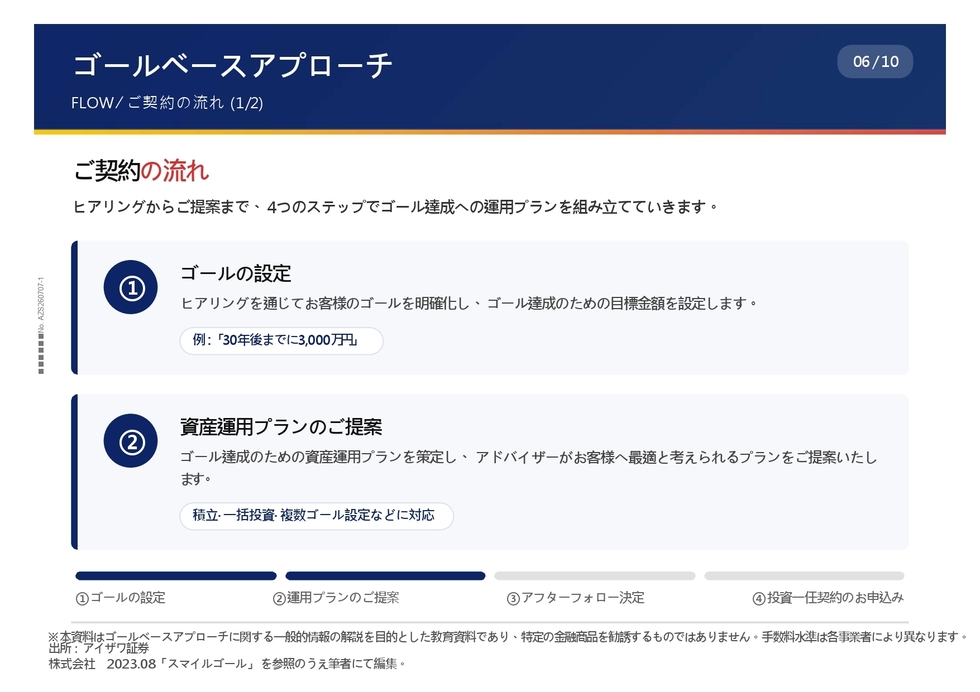Select the ①ゴールの設定 step label
The height and width of the screenshot is (692, 980).
121,598
